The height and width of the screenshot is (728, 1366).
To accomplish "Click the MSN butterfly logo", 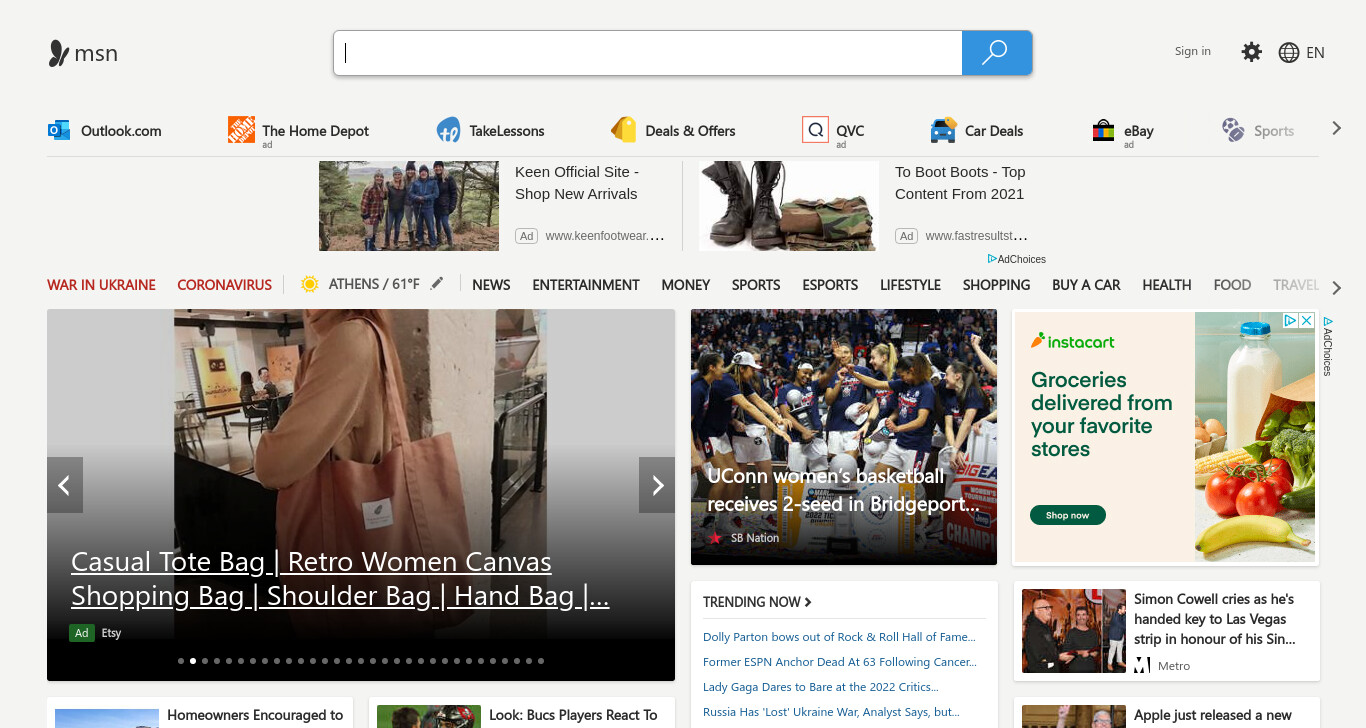I will coord(59,53).
